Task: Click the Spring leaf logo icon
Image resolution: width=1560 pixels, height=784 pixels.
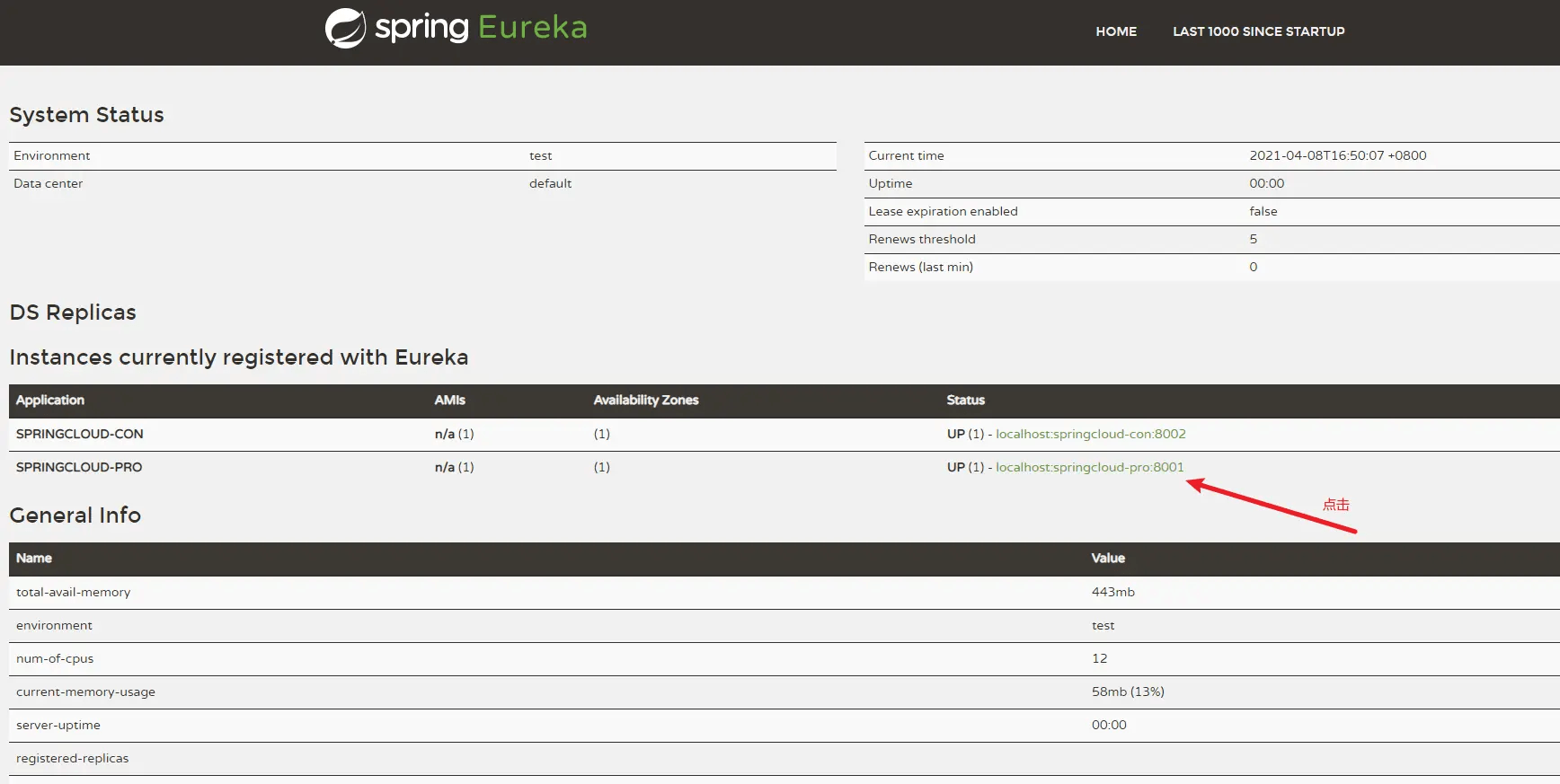Action: (x=345, y=28)
